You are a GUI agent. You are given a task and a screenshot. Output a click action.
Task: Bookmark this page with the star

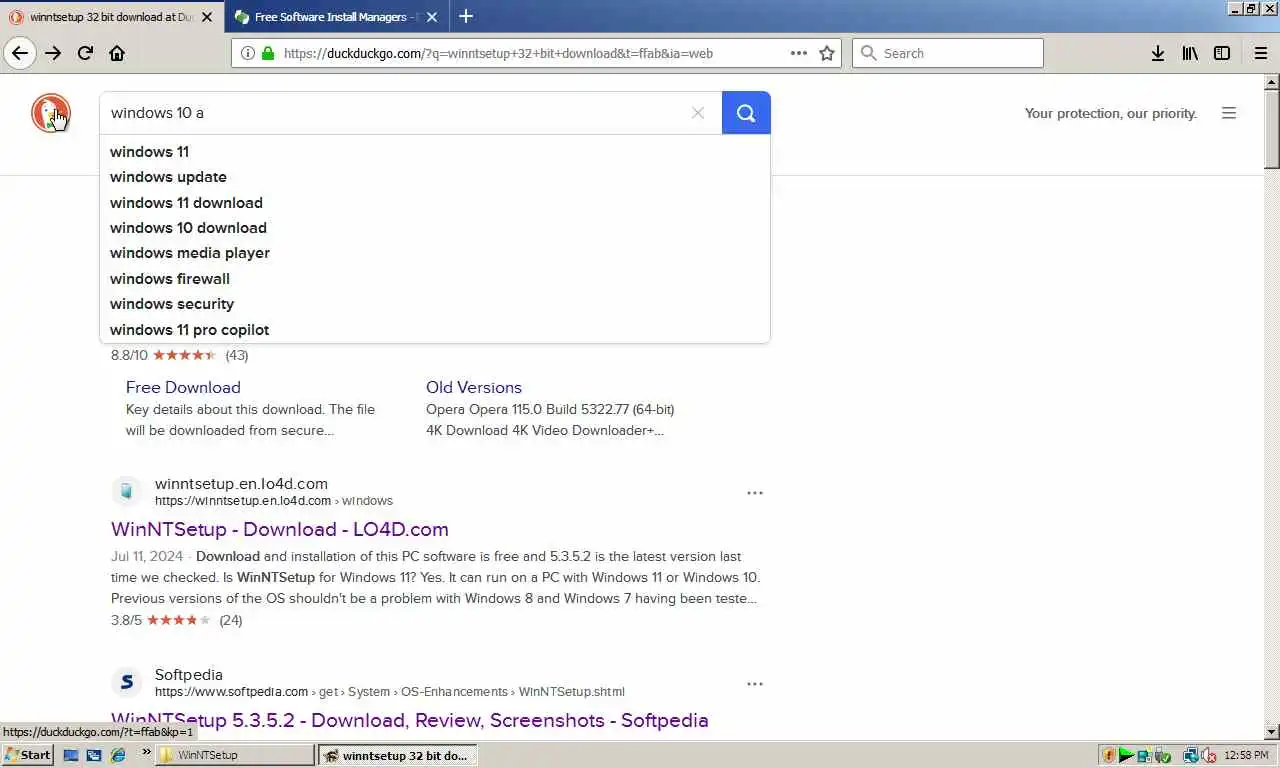coord(827,53)
